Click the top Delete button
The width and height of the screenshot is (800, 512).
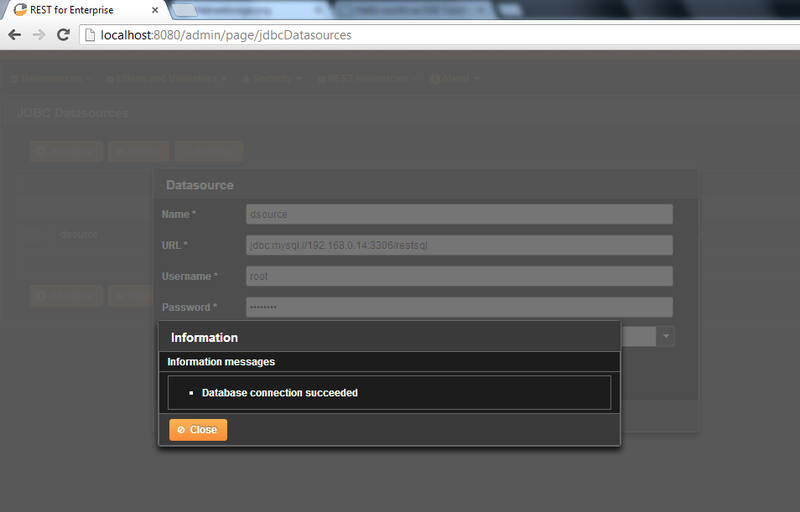pyautogui.click(x=138, y=151)
